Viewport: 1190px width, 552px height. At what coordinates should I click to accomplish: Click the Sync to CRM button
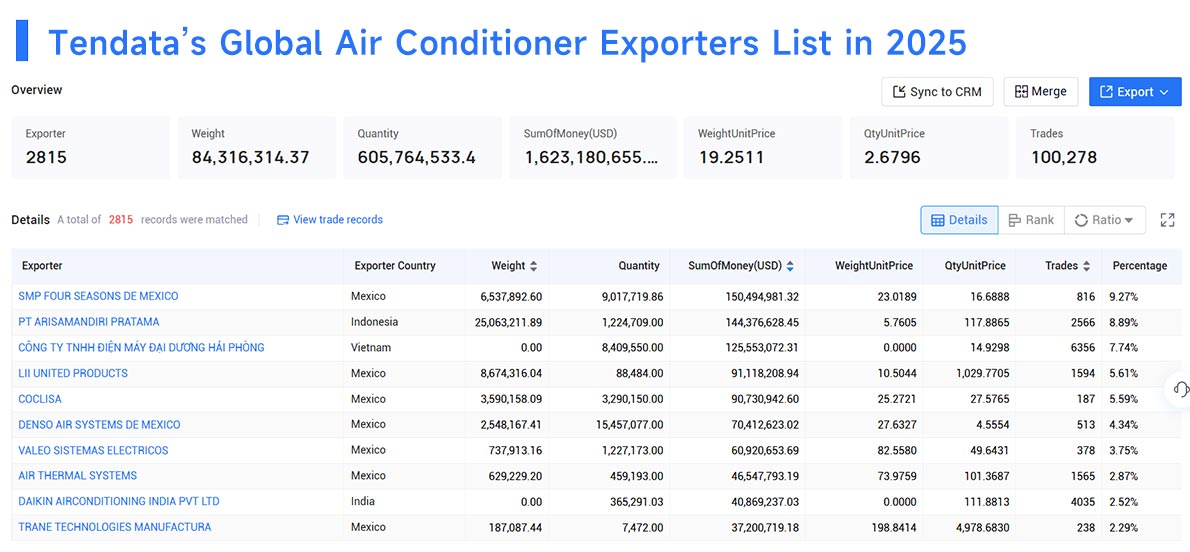click(937, 92)
